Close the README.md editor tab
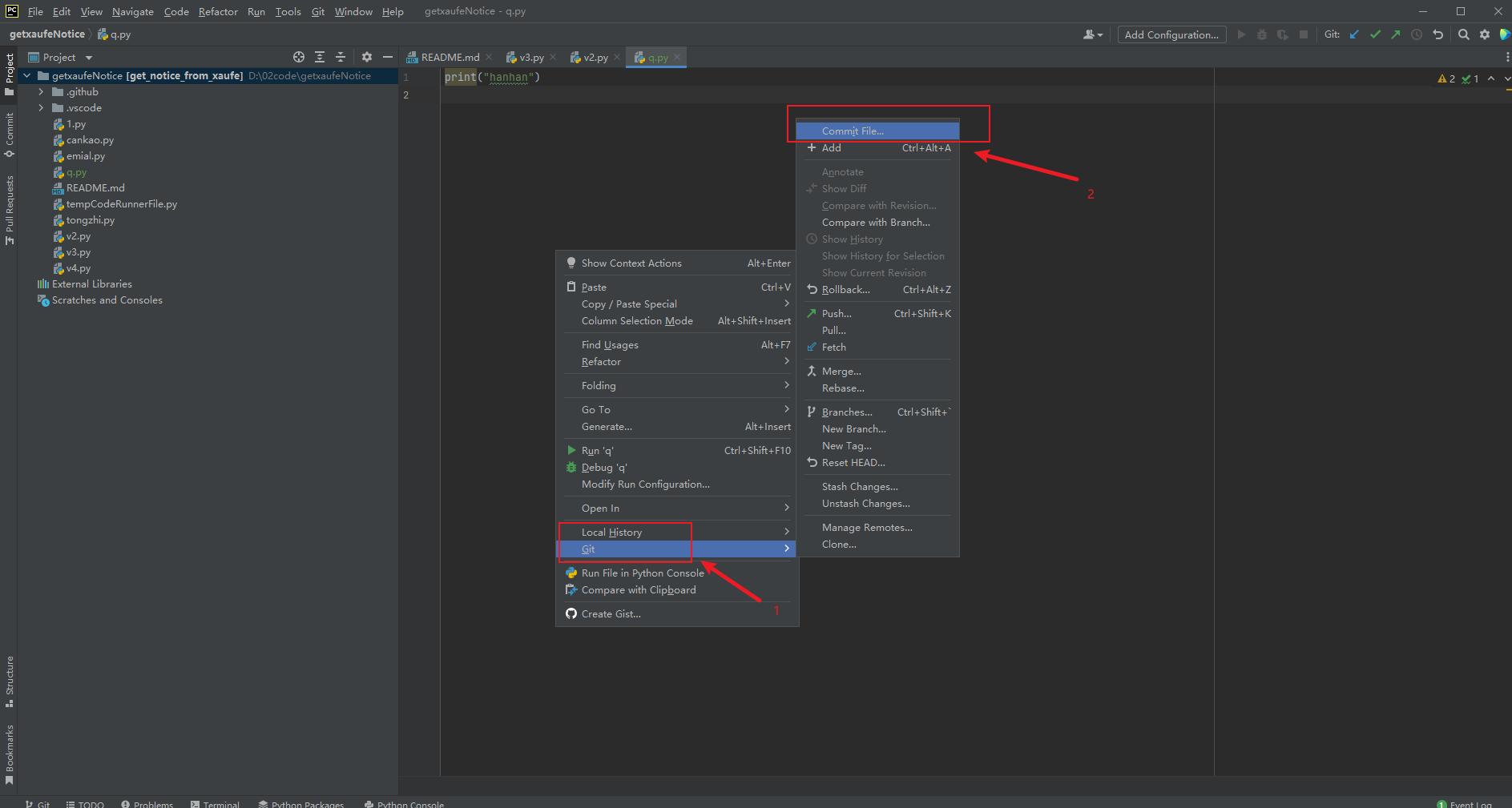The height and width of the screenshot is (808, 1512). pyautogui.click(x=489, y=57)
